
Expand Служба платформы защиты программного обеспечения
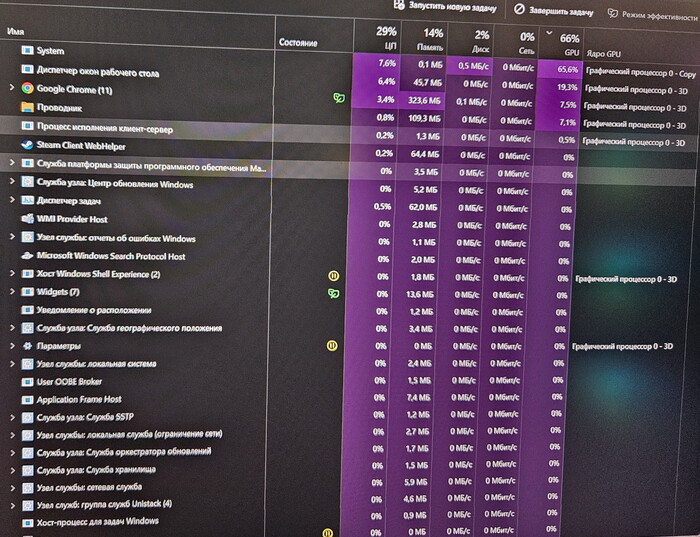point(12,162)
